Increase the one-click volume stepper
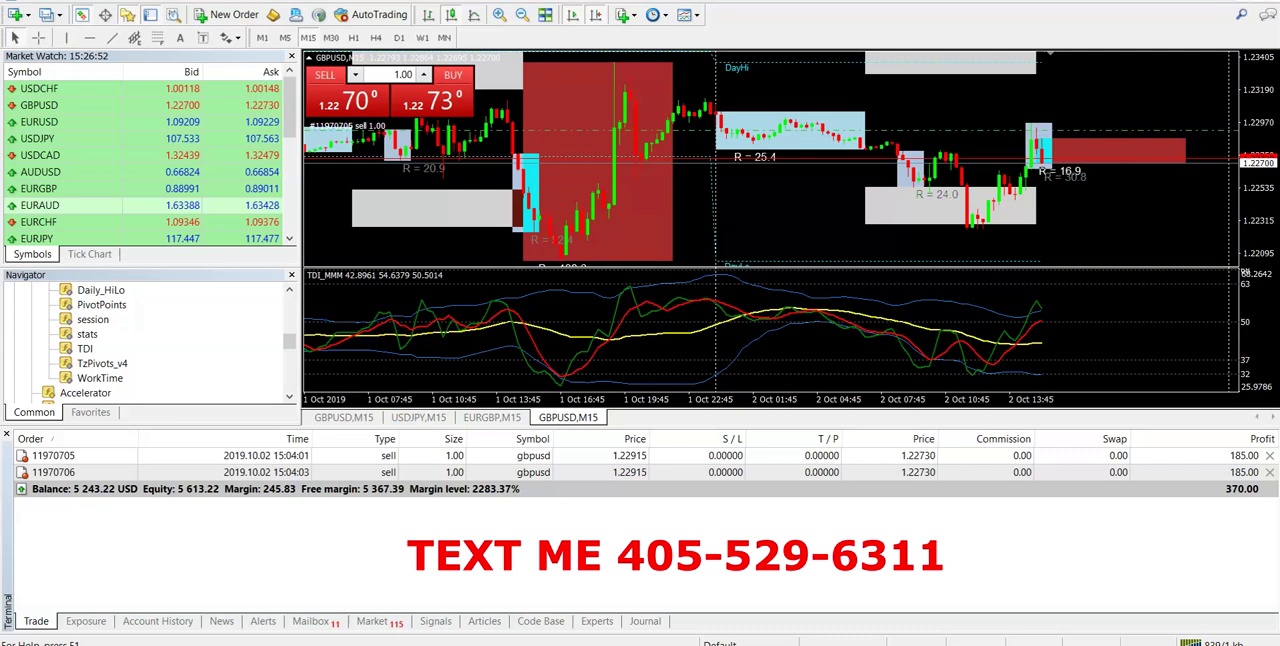 tap(424, 75)
